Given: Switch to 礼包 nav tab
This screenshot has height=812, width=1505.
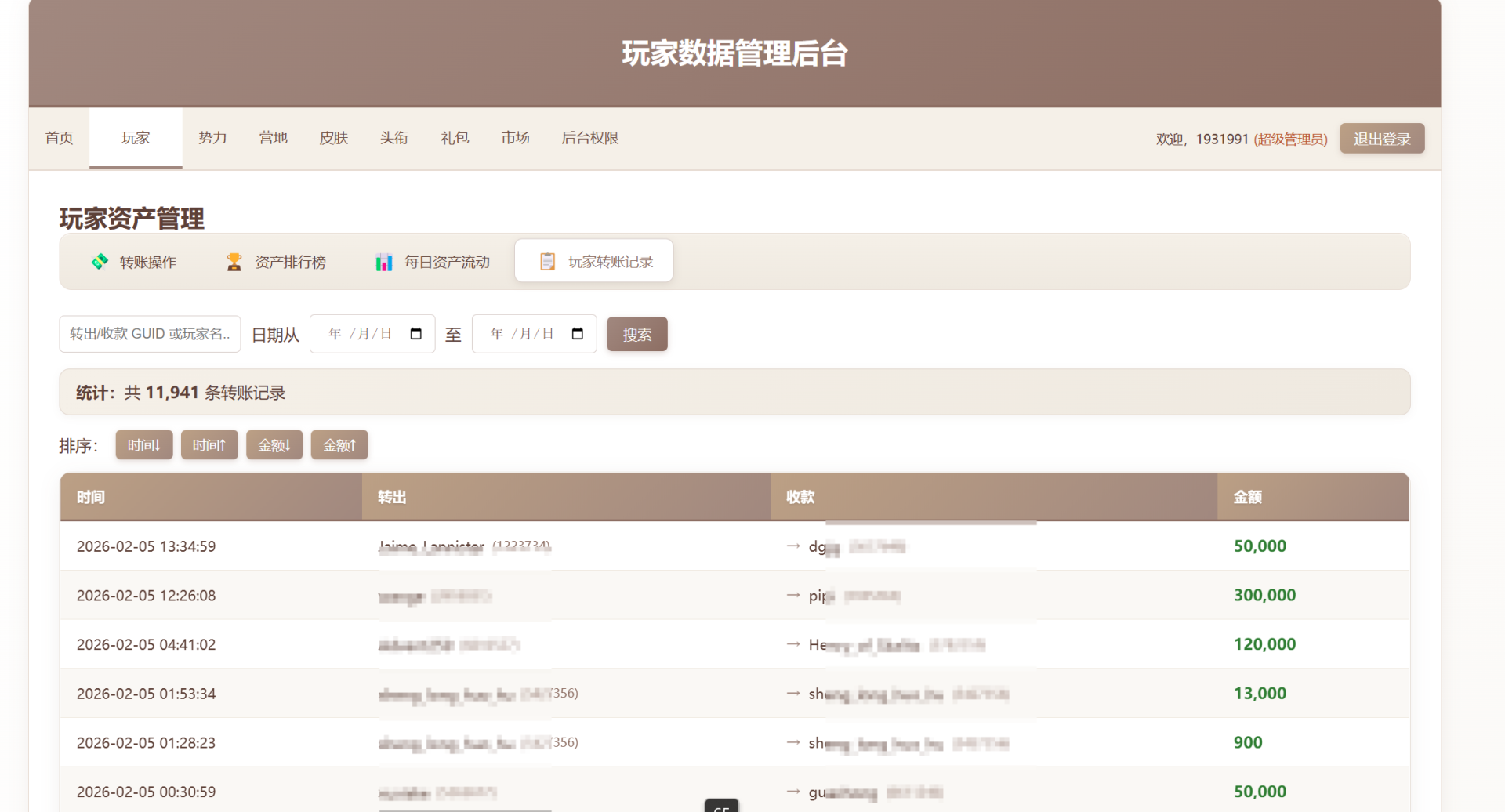Looking at the screenshot, I should point(455,138).
